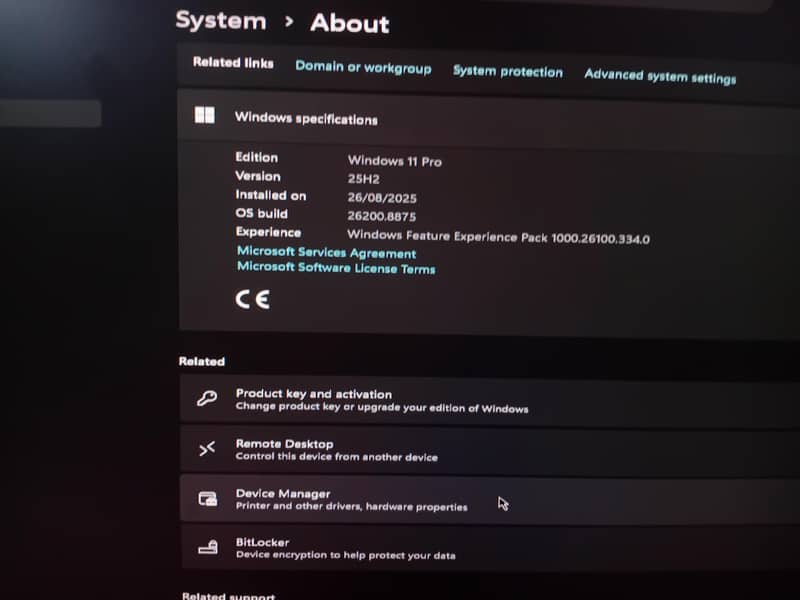This screenshot has width=800, height=600.
Task: Click the CE marking symbol
Action: [253, 299]
